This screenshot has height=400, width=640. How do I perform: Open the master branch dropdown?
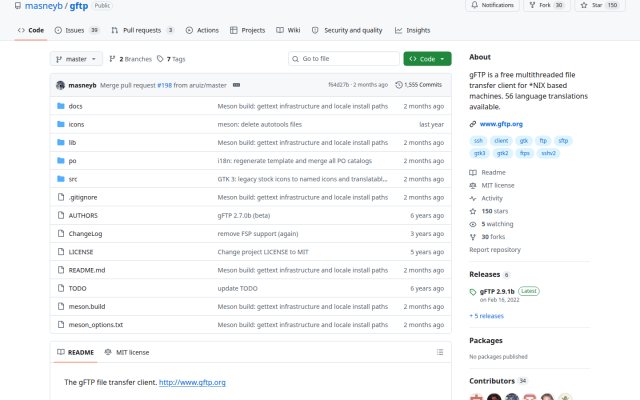76,59
